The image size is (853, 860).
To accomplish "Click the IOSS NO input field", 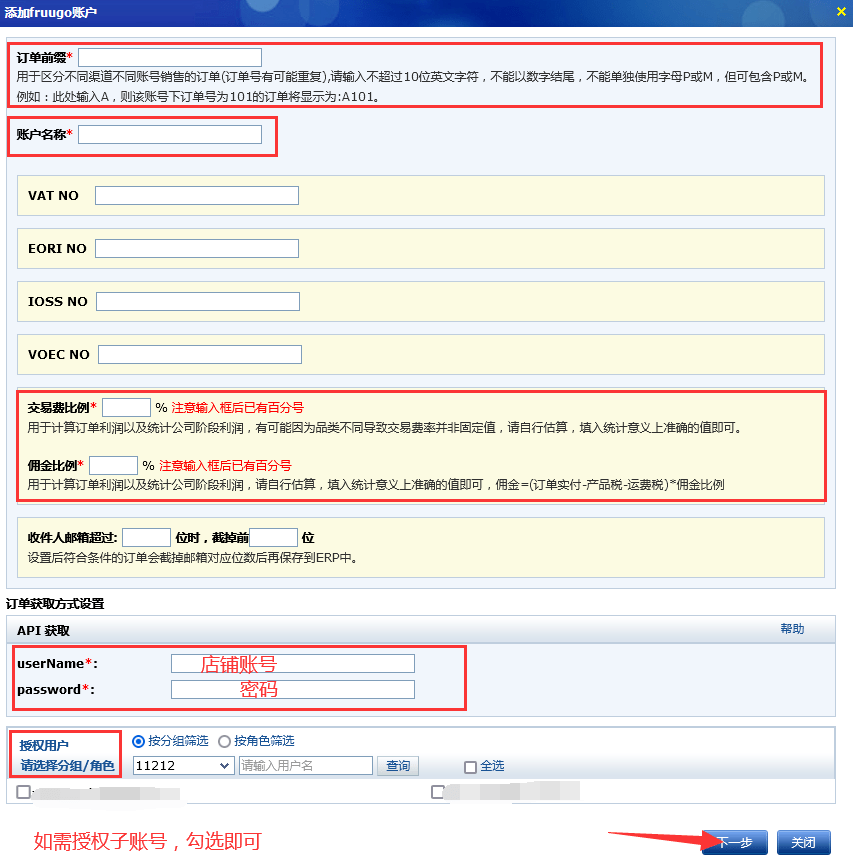I will point(196,301).
